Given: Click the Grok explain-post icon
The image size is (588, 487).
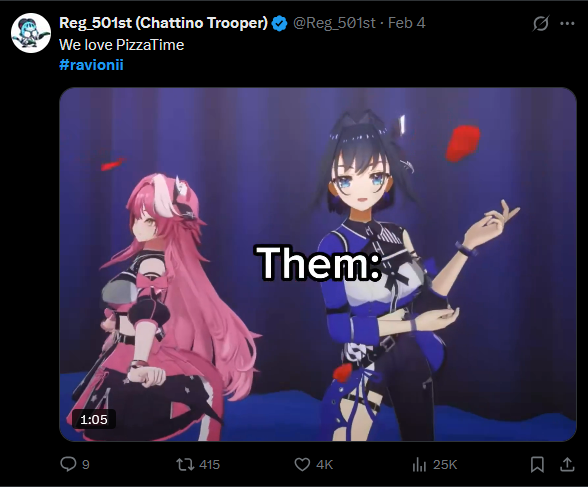Looking at the screenshot, I should pyautogui.click(x=541, y=23).
